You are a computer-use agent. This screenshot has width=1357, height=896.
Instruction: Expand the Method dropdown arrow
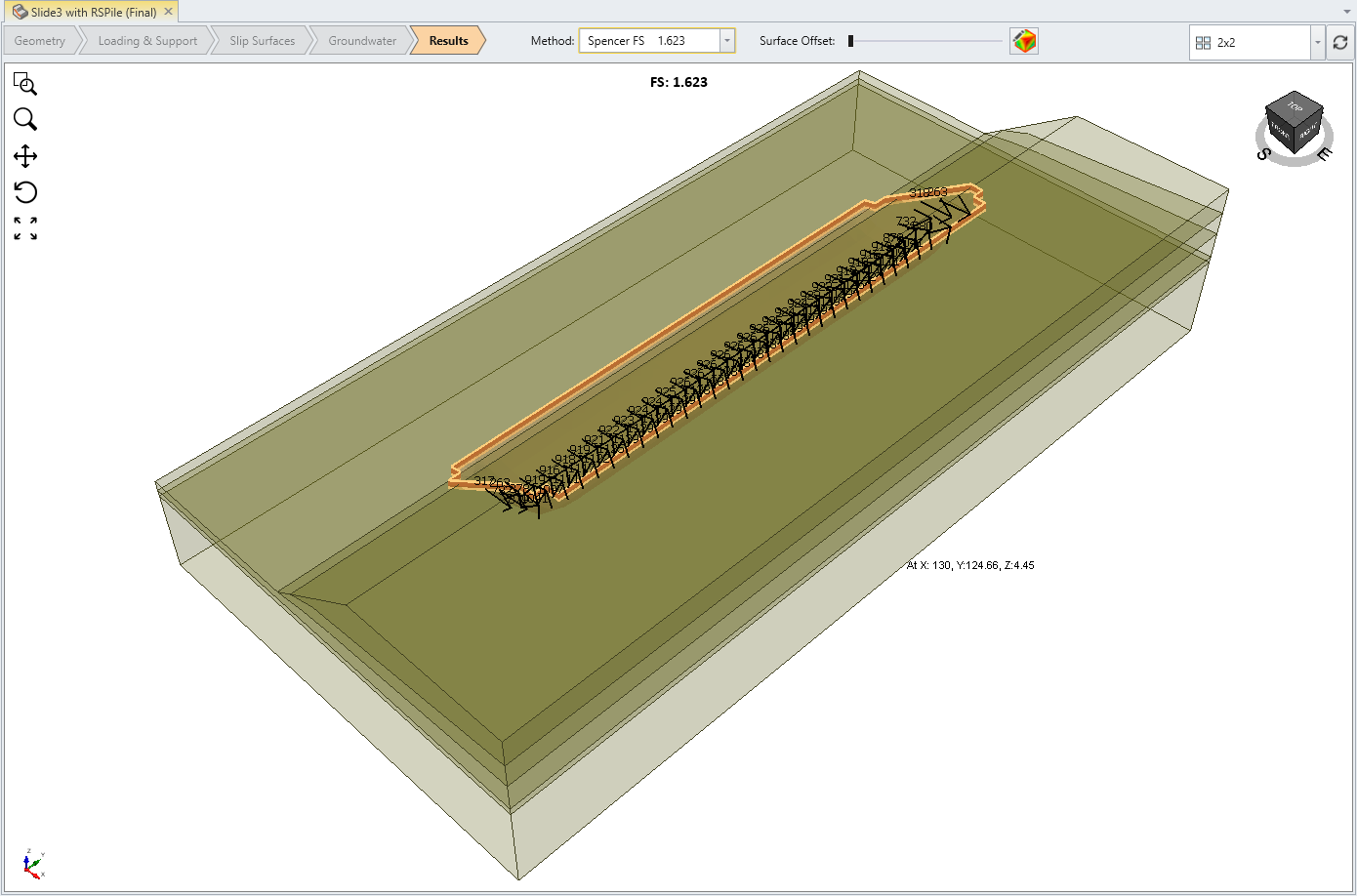(727, 41)
